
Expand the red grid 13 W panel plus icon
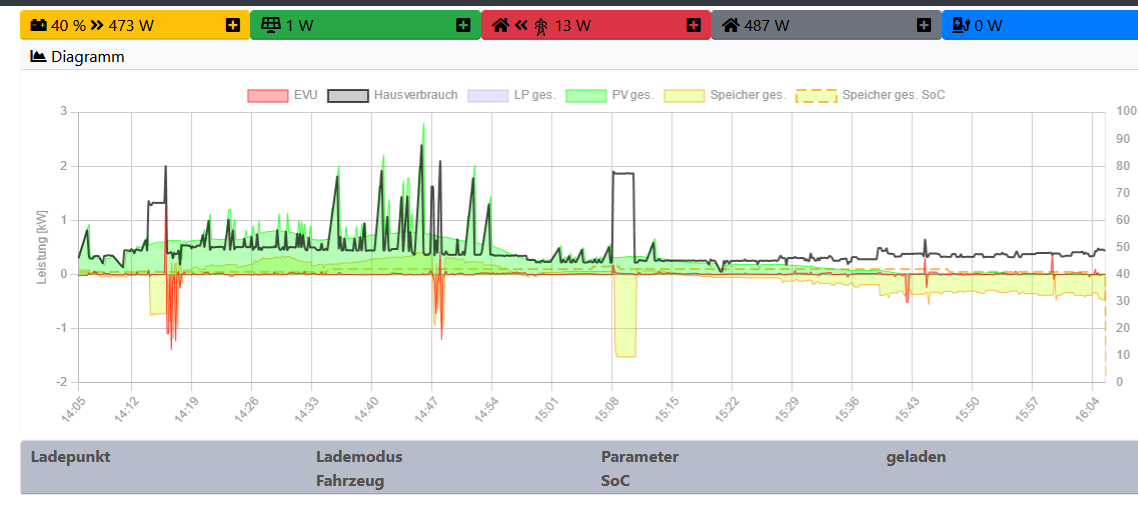click(x=693, y=25)
